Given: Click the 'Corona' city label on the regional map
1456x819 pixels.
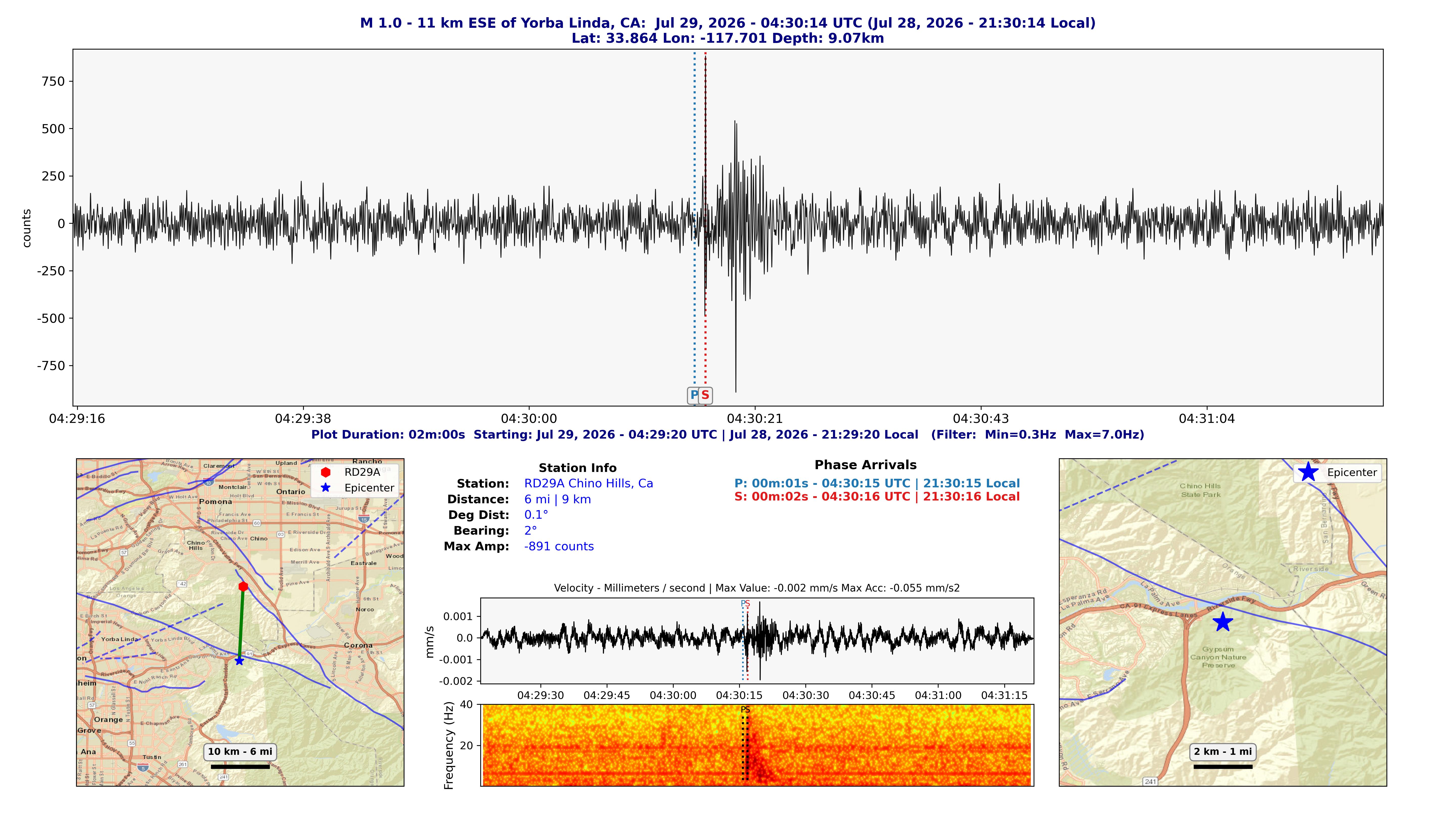Looking at the screenshot, I should [x=358, y=646].
